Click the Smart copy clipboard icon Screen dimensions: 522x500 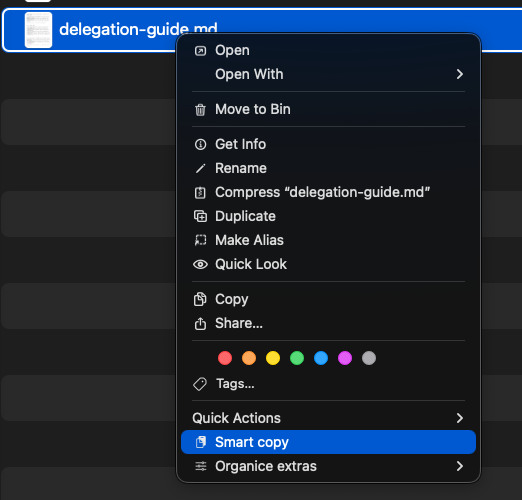(201, 442)
